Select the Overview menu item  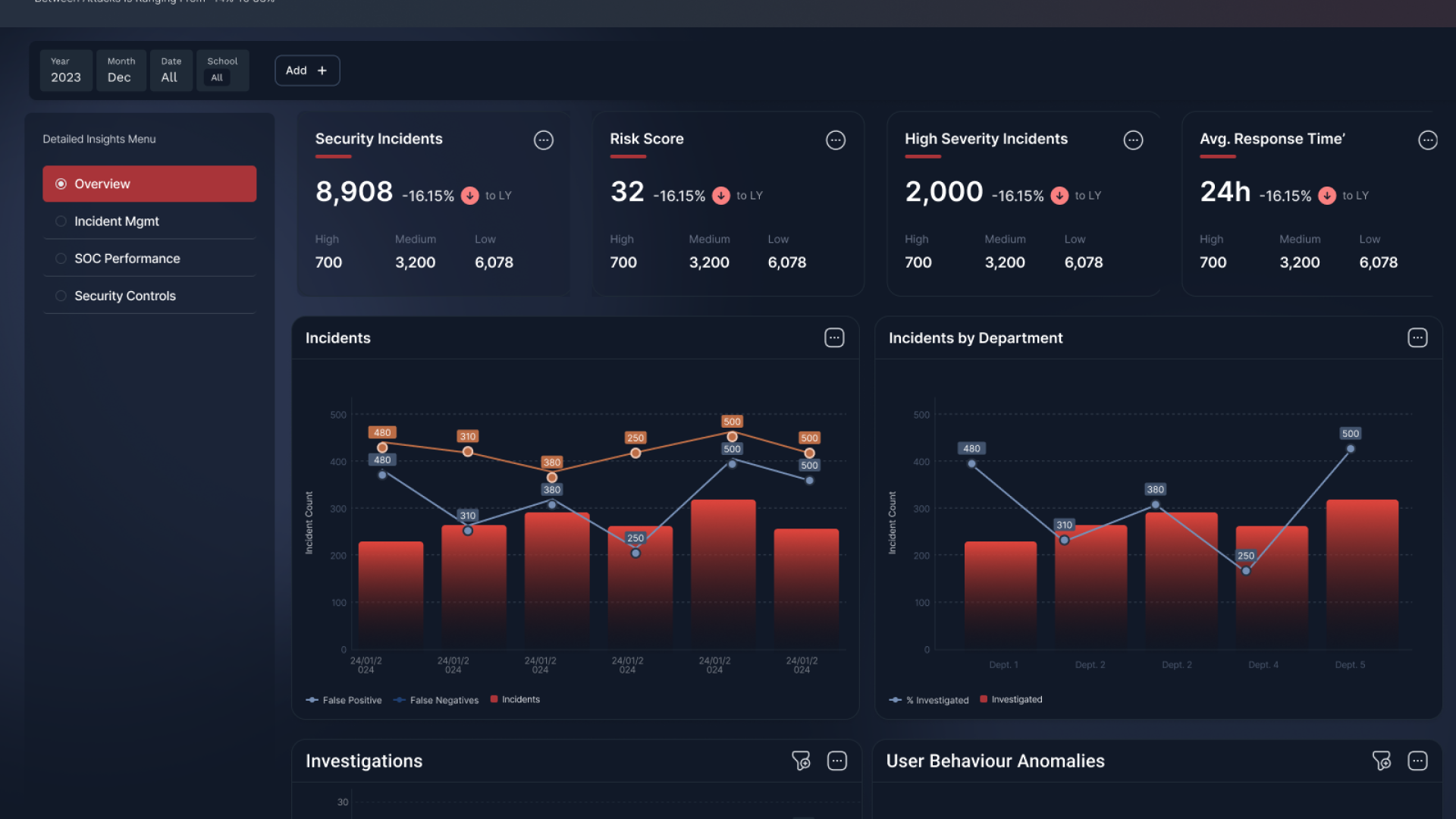149,184
